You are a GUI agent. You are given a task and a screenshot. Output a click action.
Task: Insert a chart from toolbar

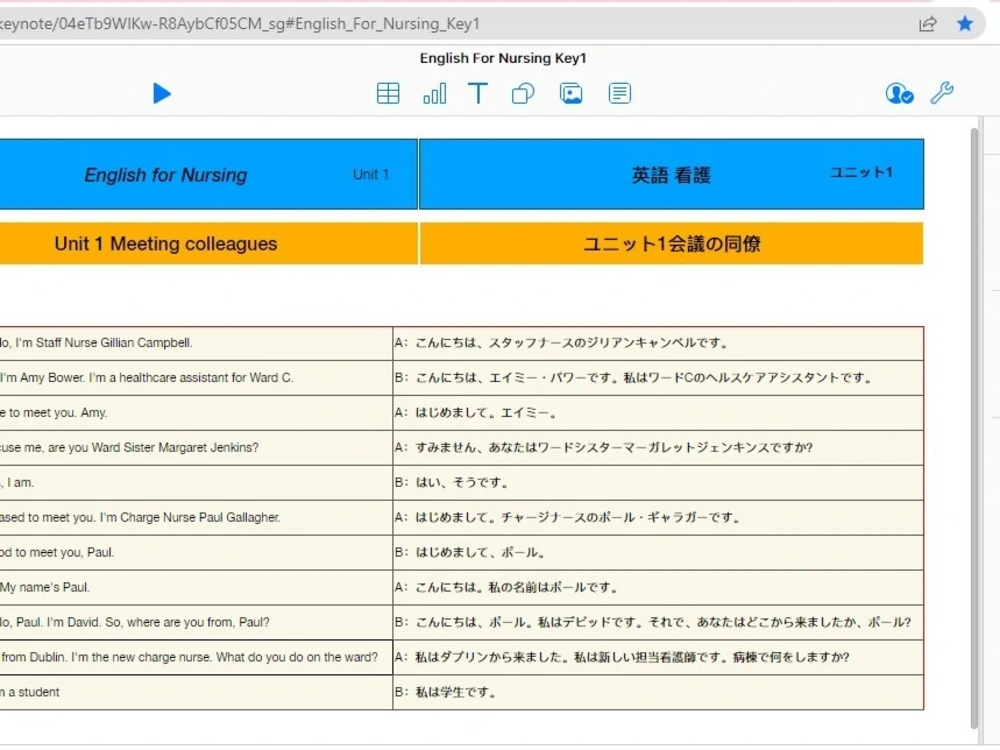434,94
